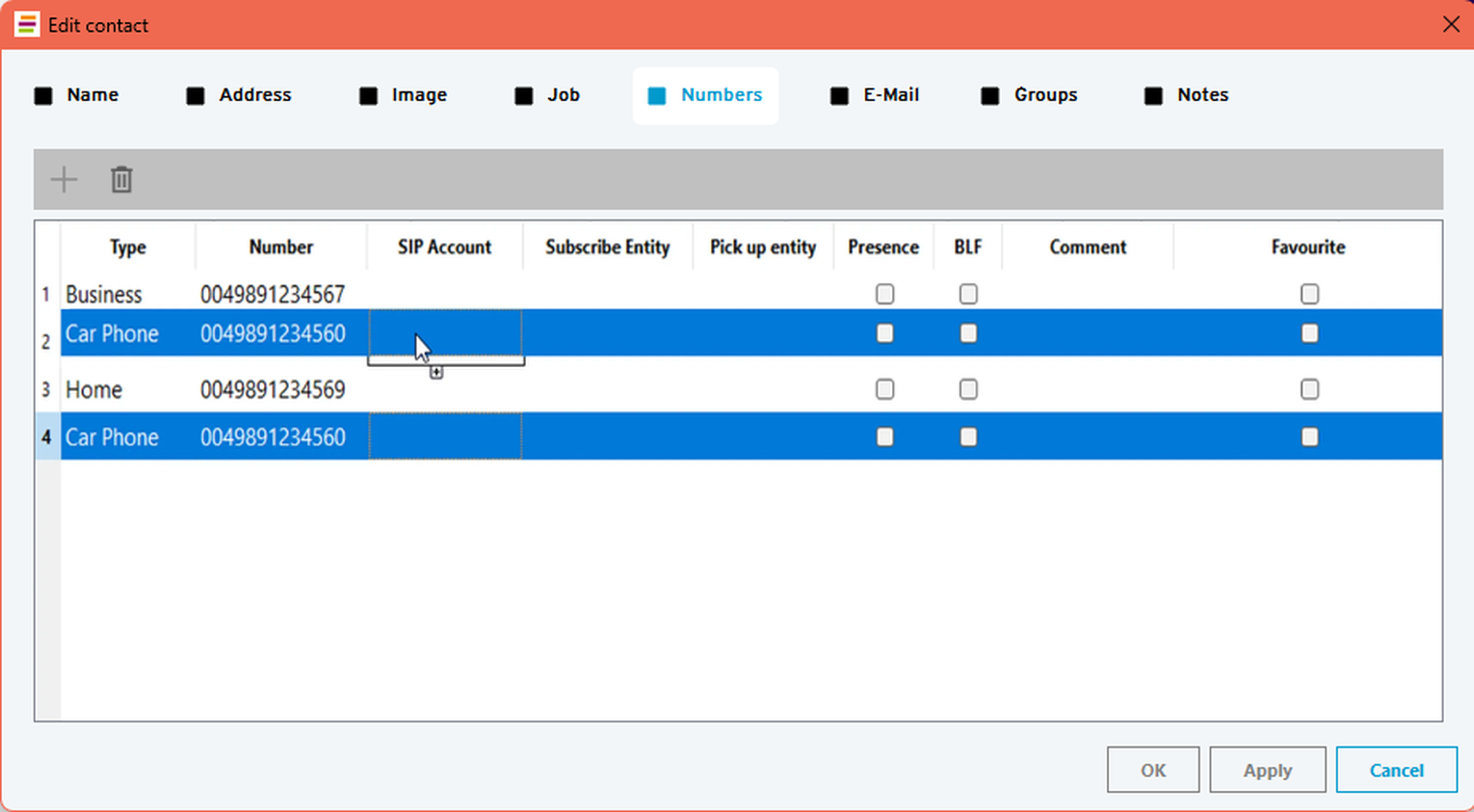The image size is (1474, 812).
Task: Go to the E-Mail tab
Action: pos(875,95)
